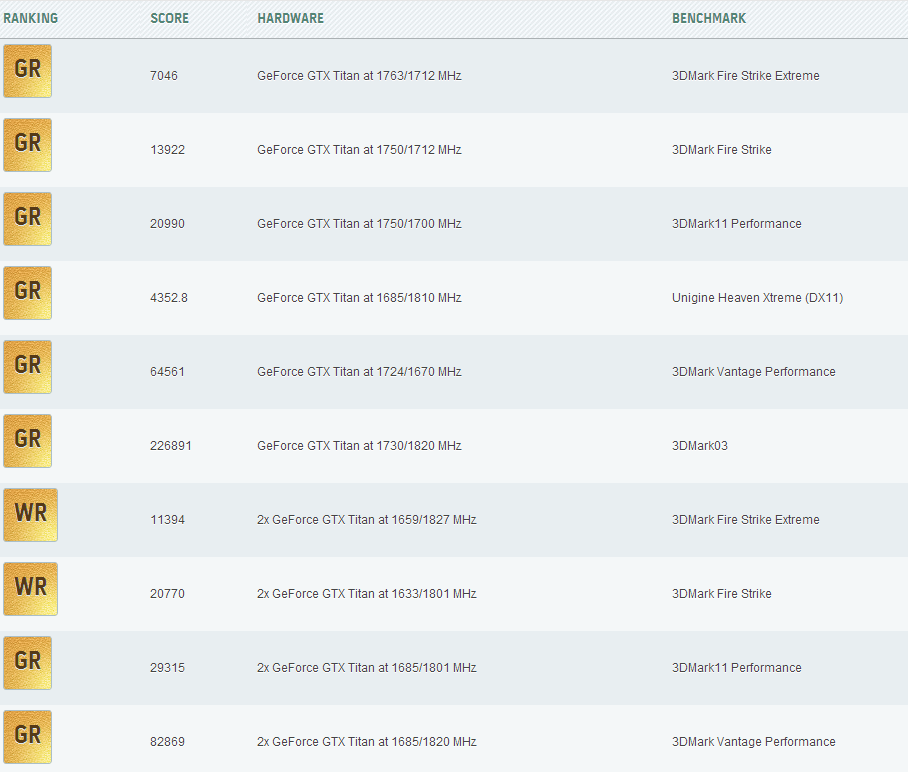908x772 pixels.
Task: Open 3DMark Fire Strike Extreme in 11394 row
Action: (x=745, y=520)
